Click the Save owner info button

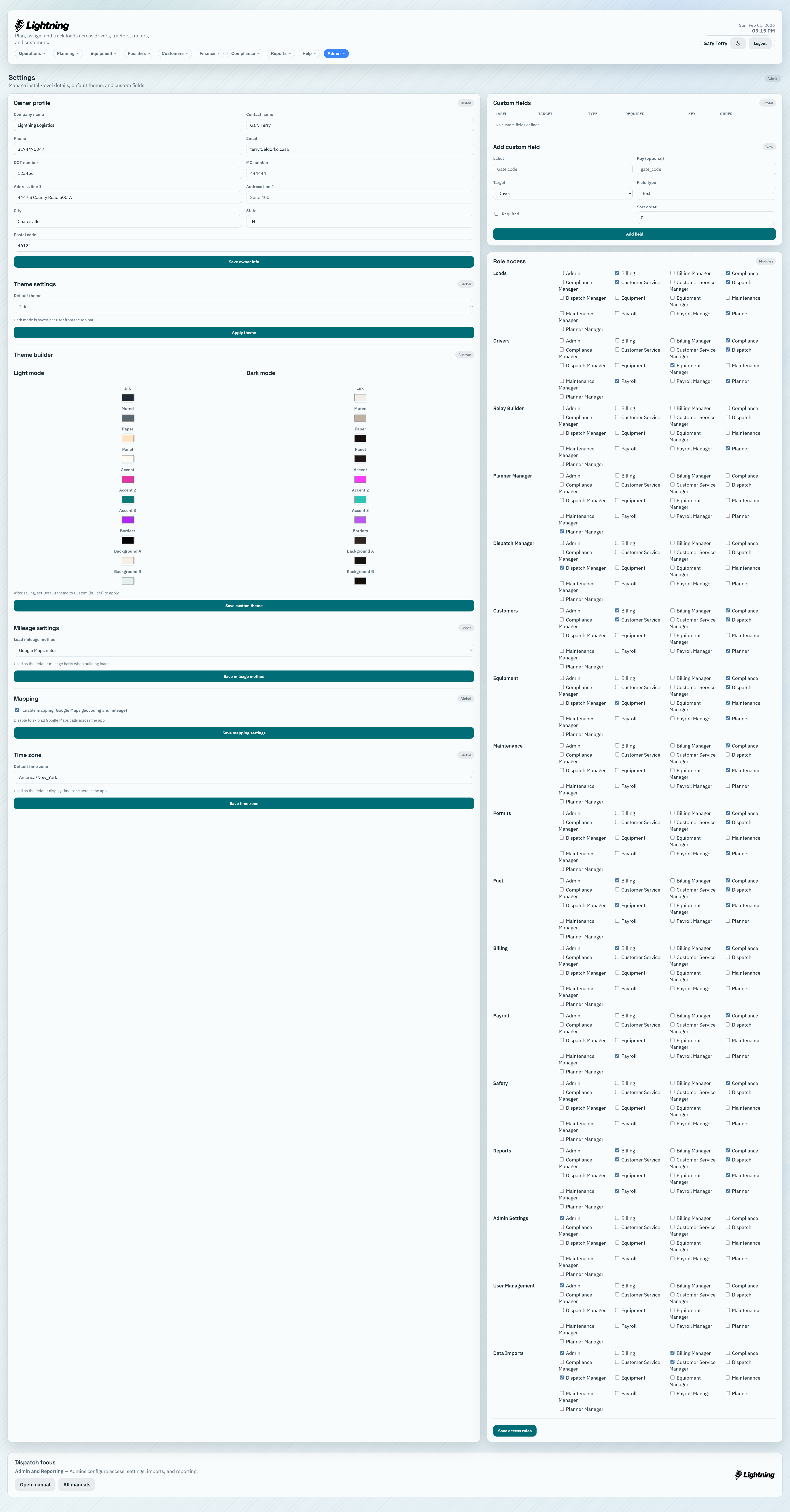pyautogui.click(x=244, y=262)
